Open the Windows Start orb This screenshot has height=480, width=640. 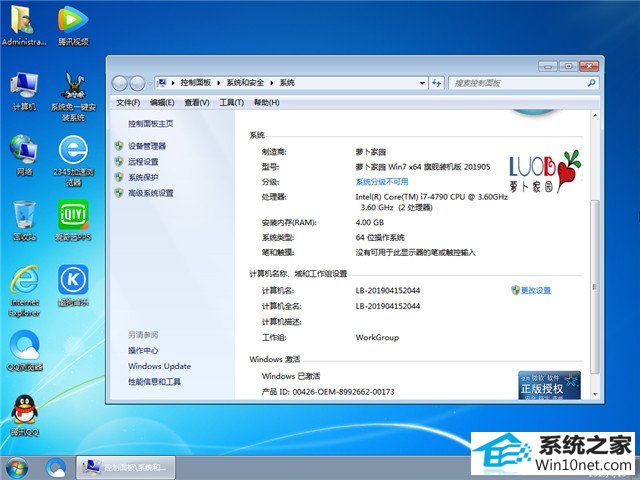coord(17,468)
